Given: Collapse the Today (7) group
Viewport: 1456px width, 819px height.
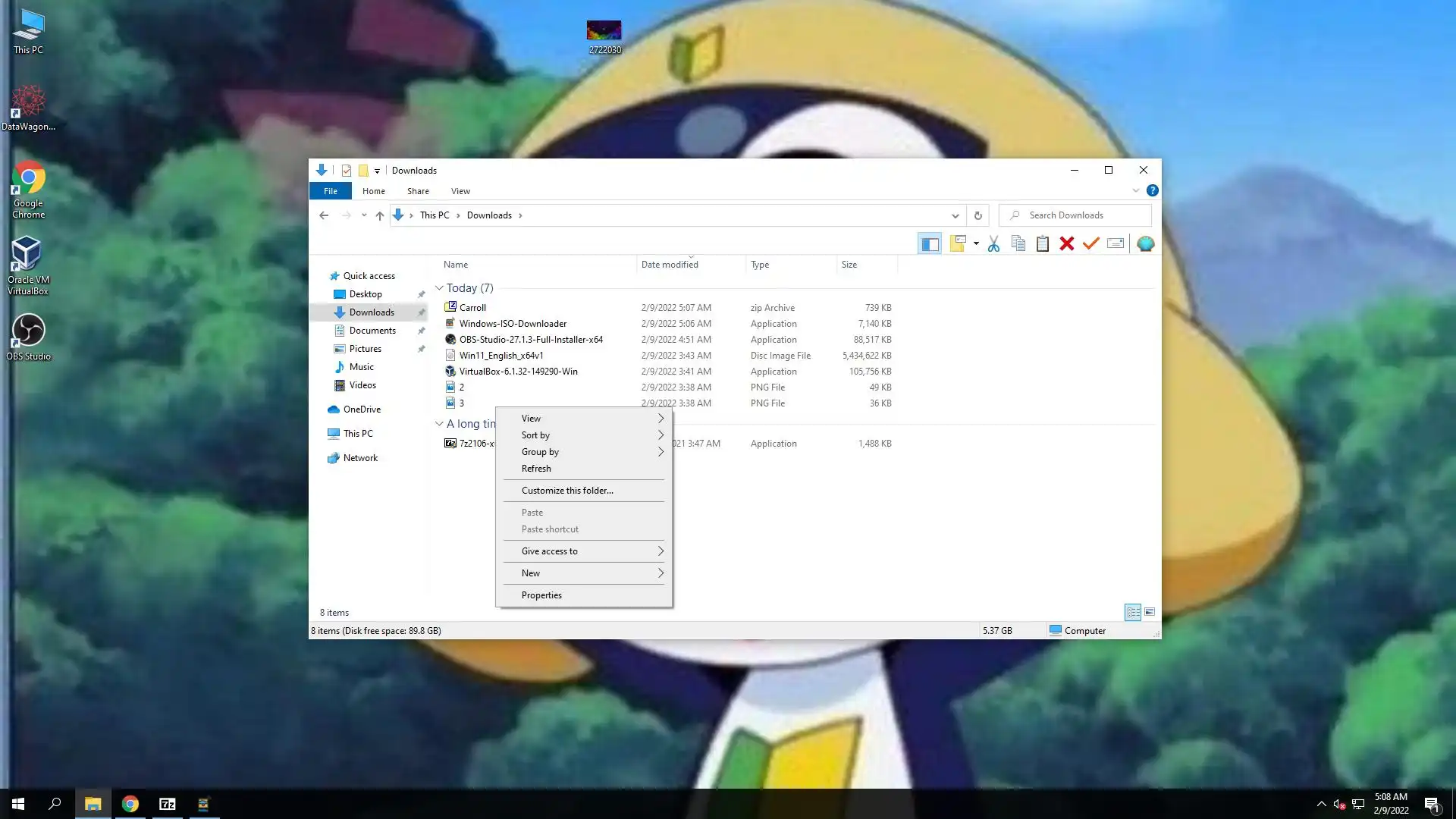Looking at the screenshot, I should pos(439,288).
